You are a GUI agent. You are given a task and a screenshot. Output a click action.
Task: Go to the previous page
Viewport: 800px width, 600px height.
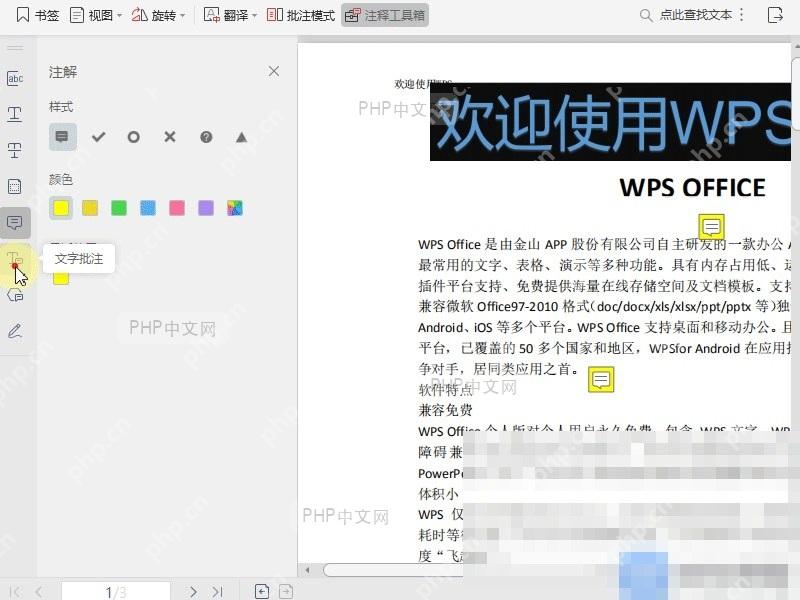click(40, 592)
